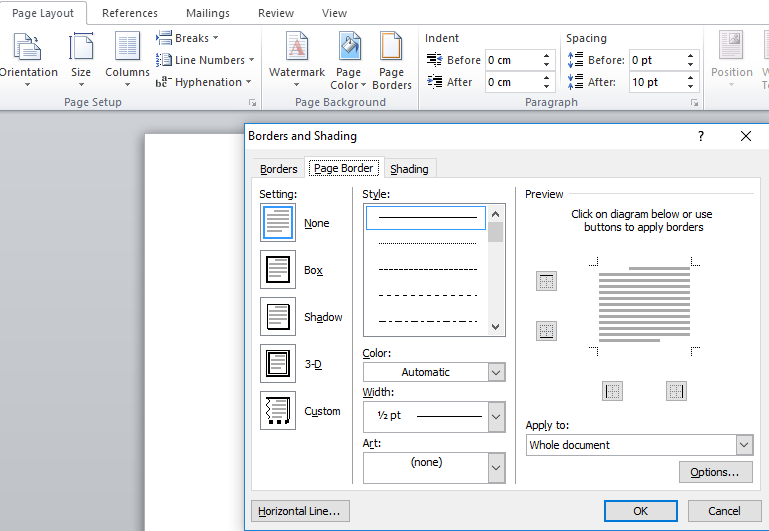The height and width of the screenshot is (531, 769).
Task: Select the 3-D border setting icon
Action: pos(278,364)
